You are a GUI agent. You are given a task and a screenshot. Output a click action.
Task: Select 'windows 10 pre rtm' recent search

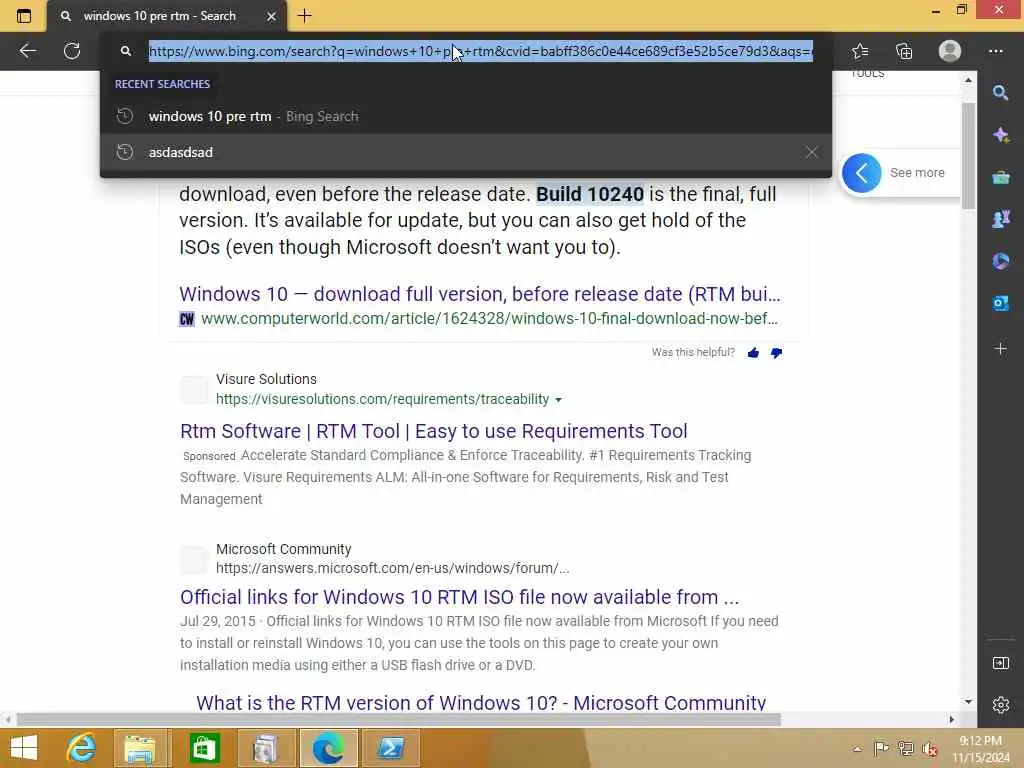466,116
